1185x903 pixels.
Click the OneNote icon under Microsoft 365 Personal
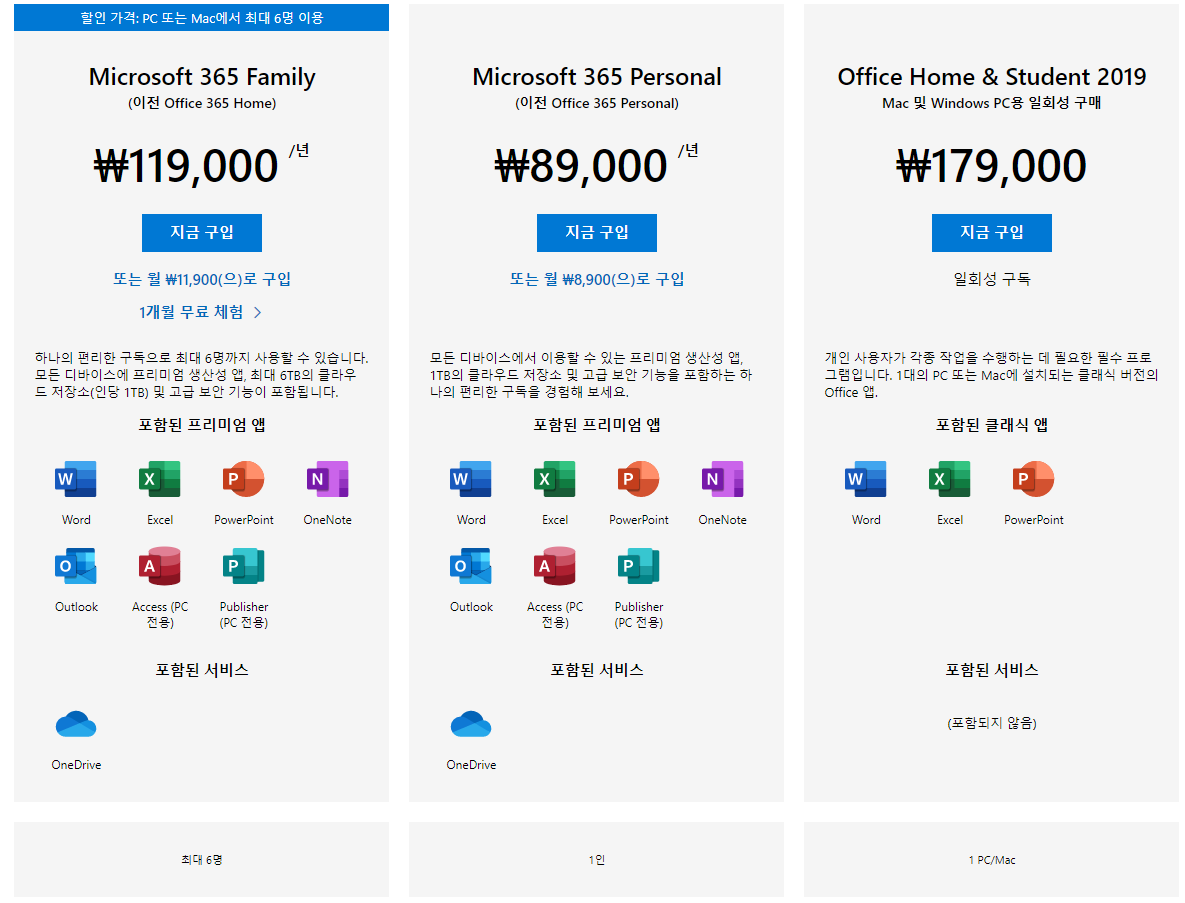point(722,478)
